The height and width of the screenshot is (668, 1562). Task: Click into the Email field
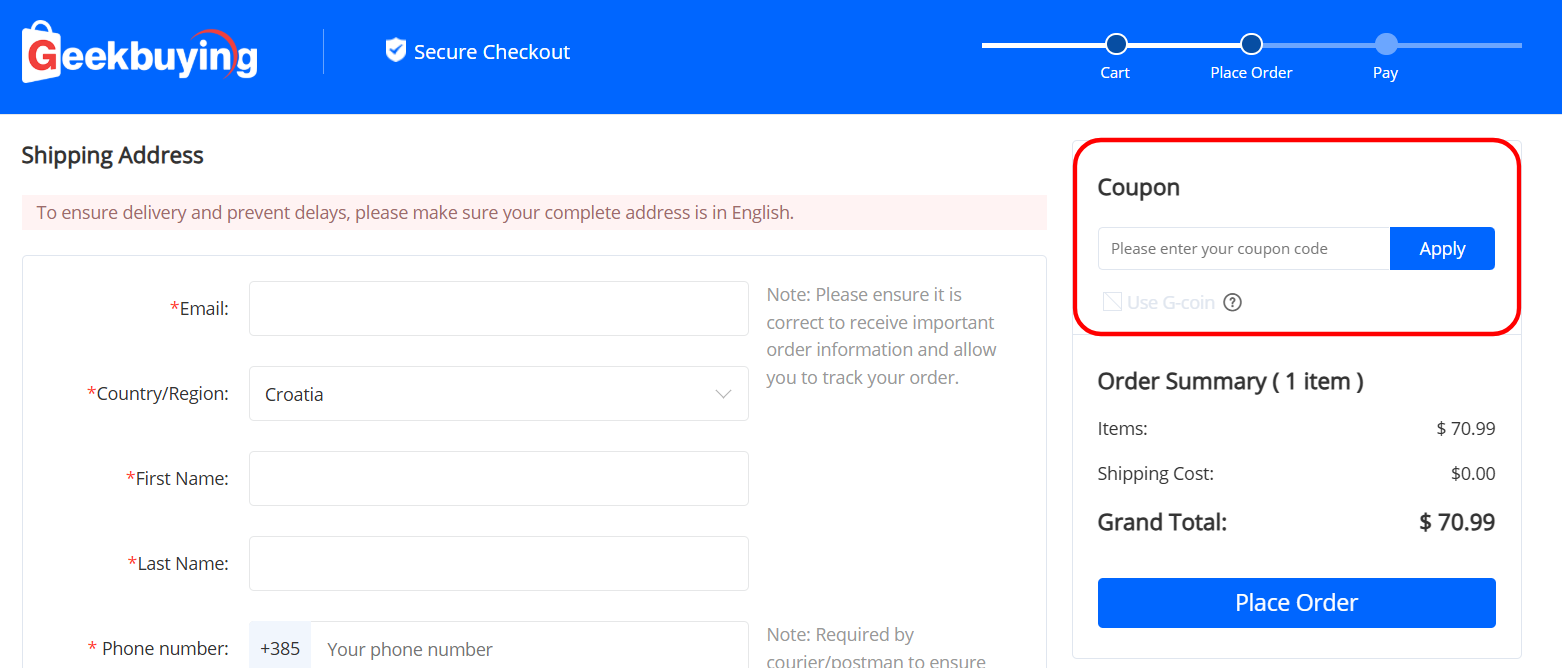click(x=498, y=309)
